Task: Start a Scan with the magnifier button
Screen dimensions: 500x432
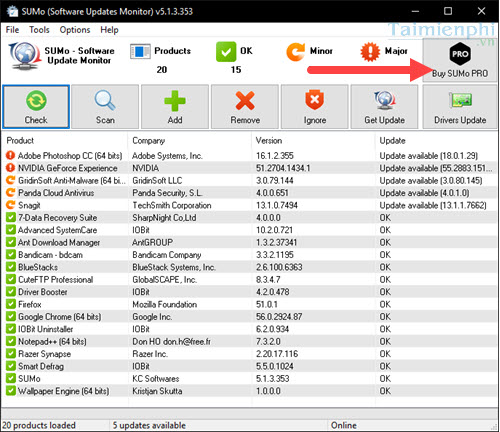Action: click(x=105, y=107)
